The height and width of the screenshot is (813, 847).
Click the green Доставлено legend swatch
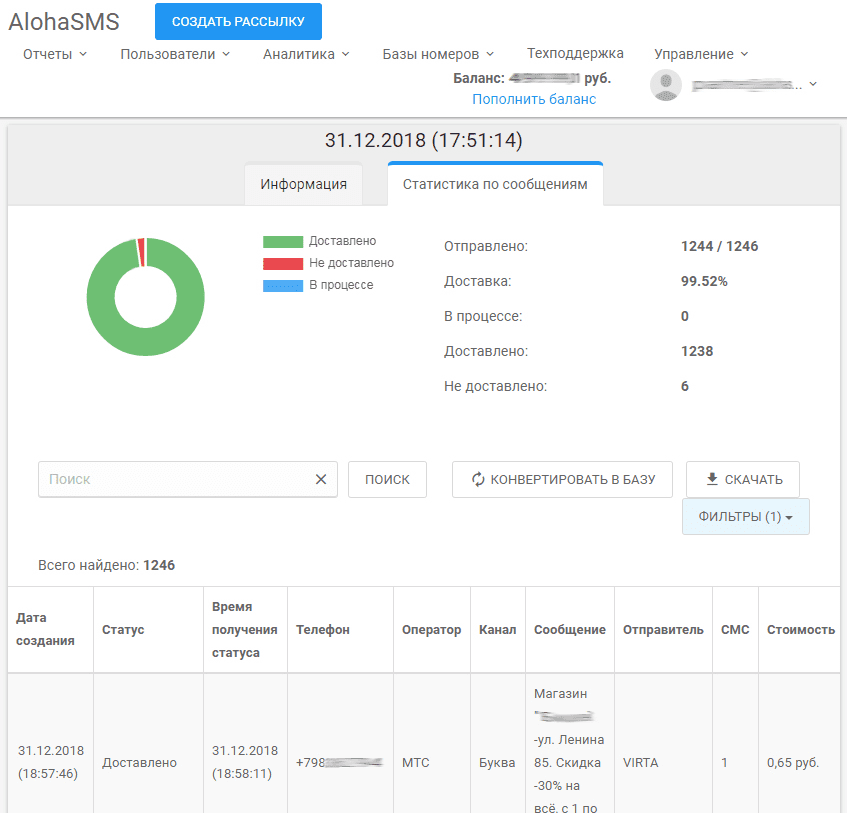tap(283, 241)
